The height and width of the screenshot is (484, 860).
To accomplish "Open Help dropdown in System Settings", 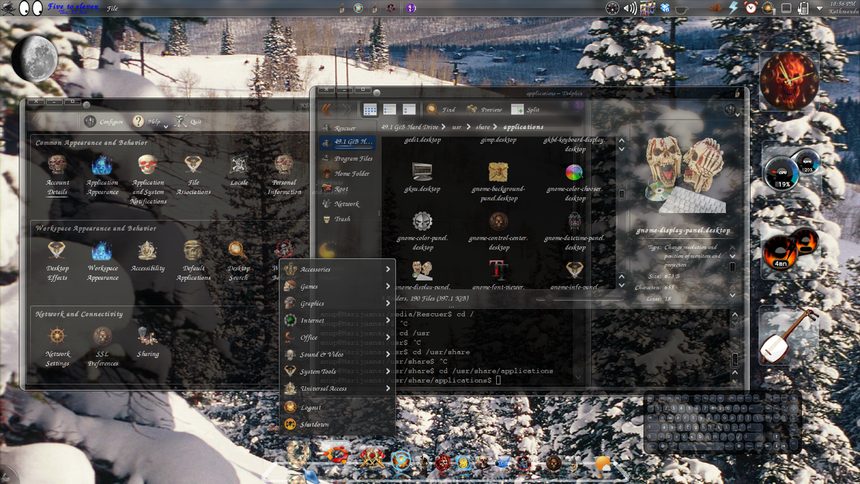I will (150, 121).
